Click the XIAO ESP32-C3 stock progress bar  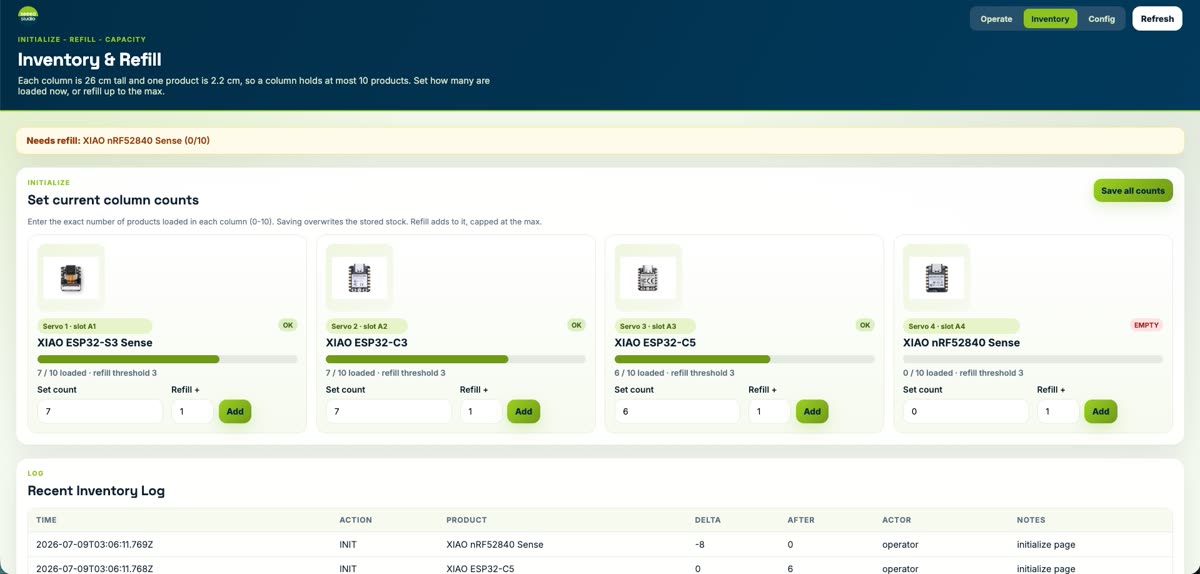point(456,359)
